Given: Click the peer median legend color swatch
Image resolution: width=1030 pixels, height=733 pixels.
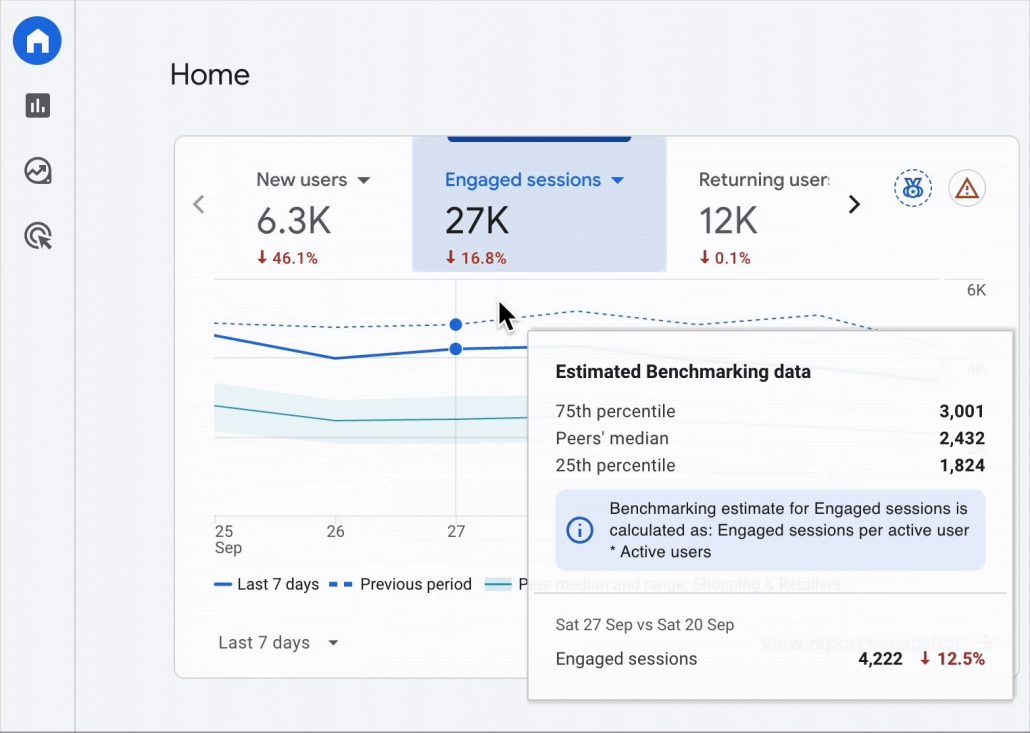Looking at the screenshot, I should (498, 584).
